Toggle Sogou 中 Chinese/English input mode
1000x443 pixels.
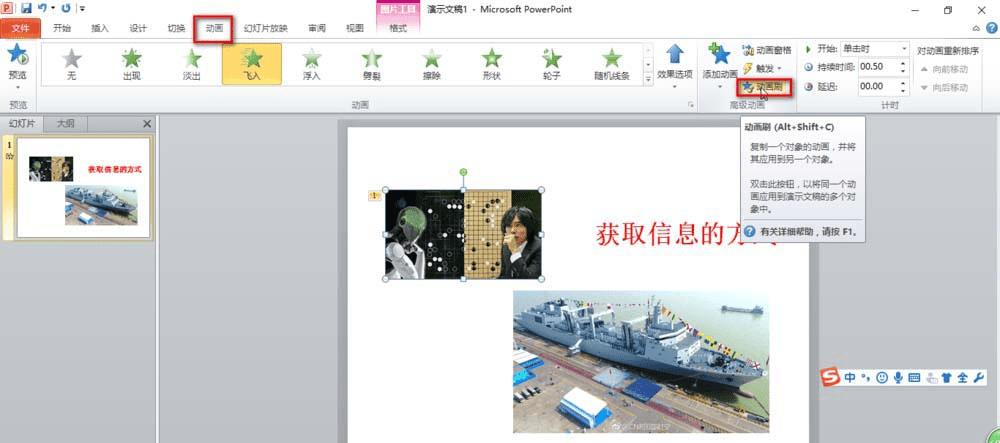(849, 378)
